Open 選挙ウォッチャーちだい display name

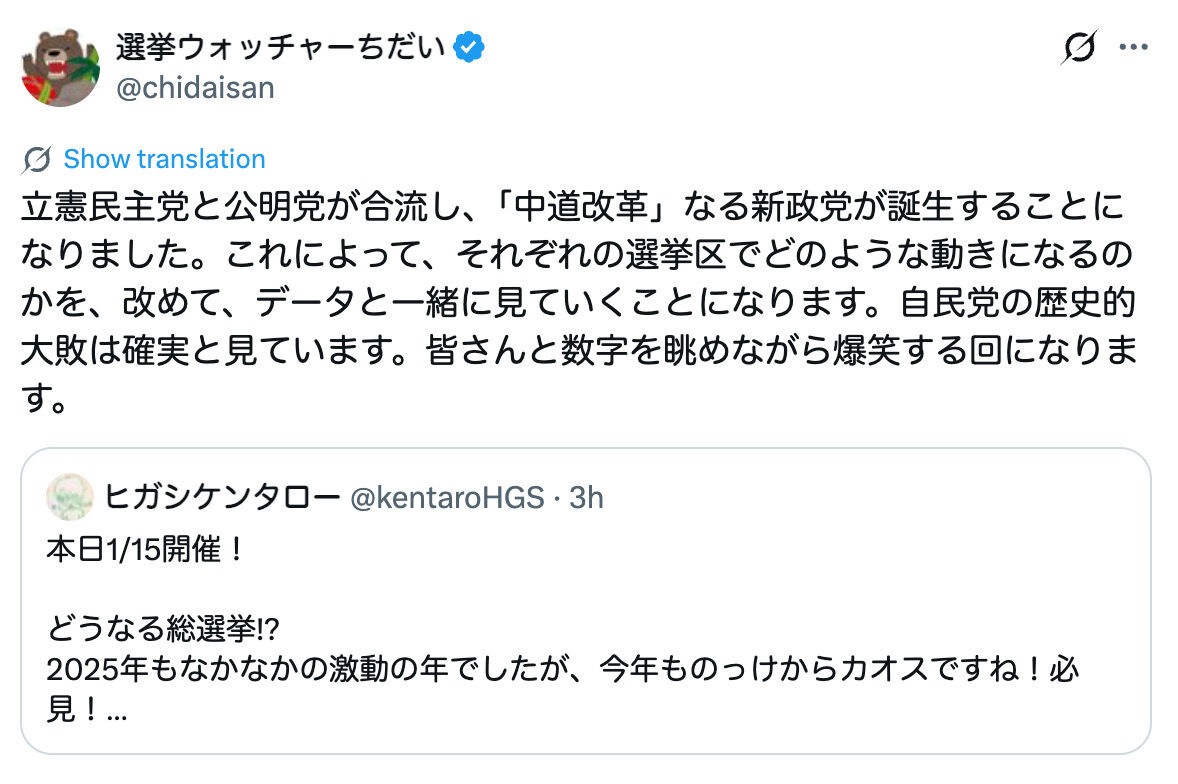(x=280, y=46)
